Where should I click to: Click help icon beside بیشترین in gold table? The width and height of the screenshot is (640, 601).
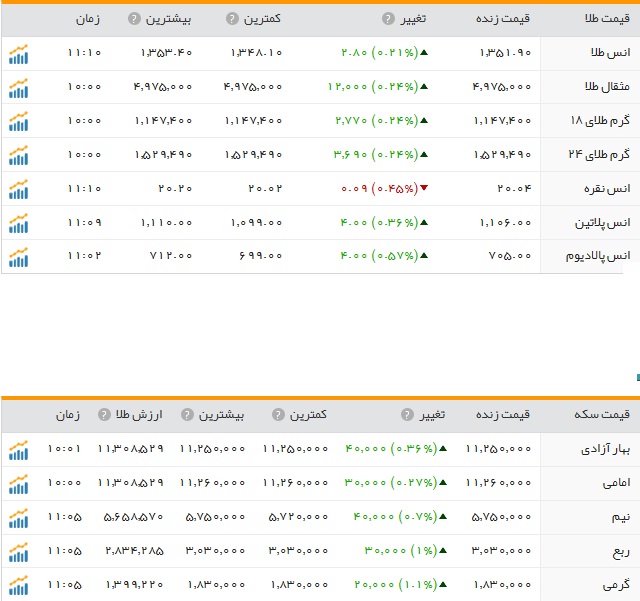(134, 18)
